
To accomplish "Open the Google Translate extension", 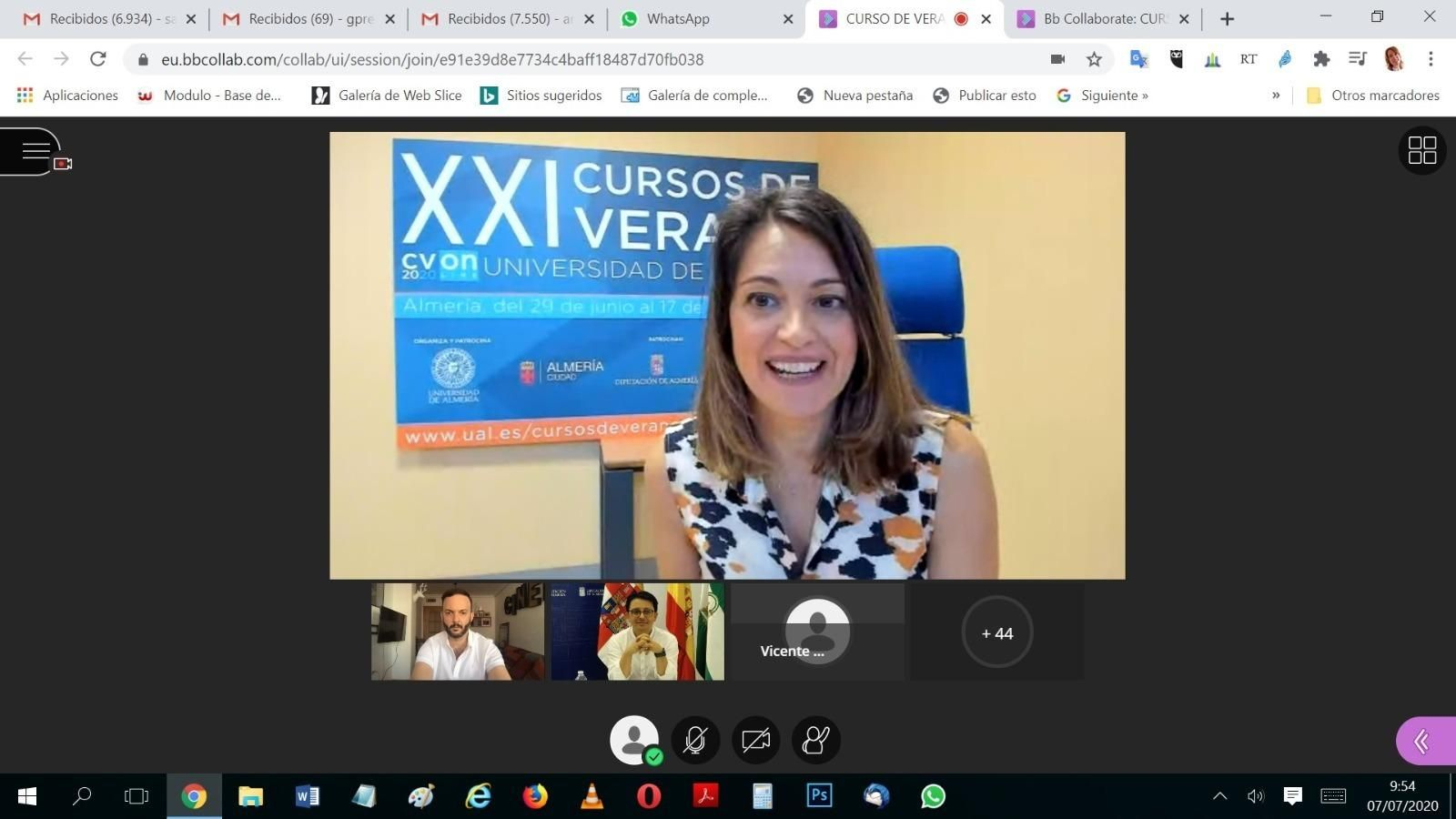I will coord(1137,59).
